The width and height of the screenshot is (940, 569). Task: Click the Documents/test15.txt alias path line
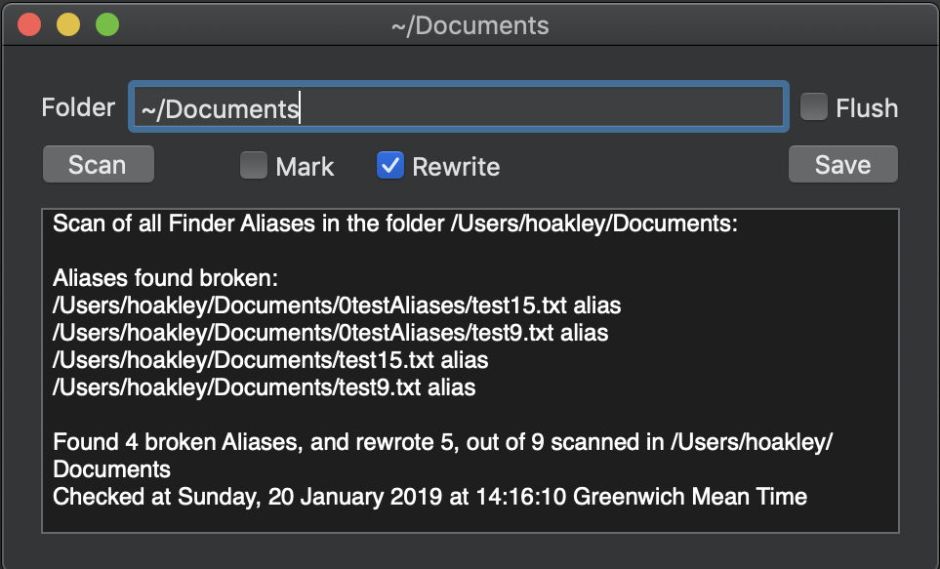270,359
